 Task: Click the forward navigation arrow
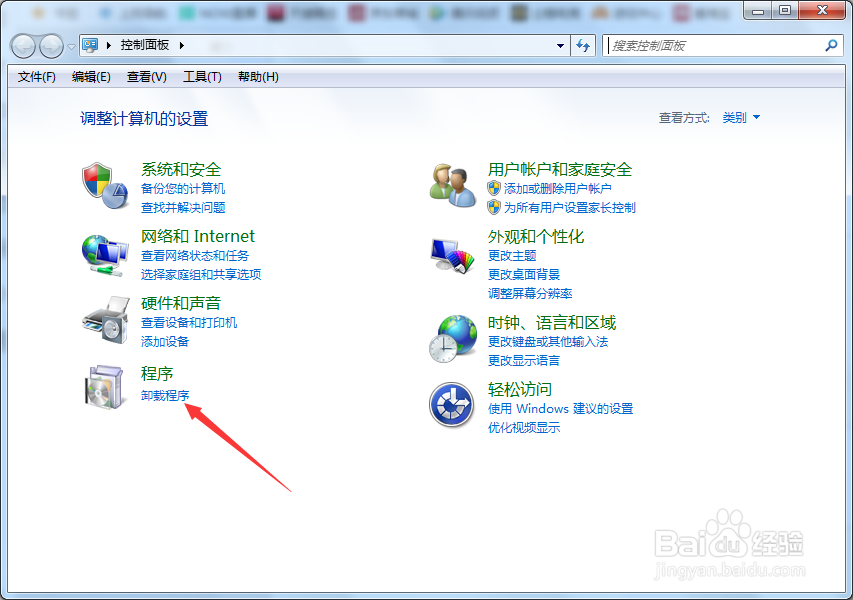pyautogui.click(x=49, y=45)
